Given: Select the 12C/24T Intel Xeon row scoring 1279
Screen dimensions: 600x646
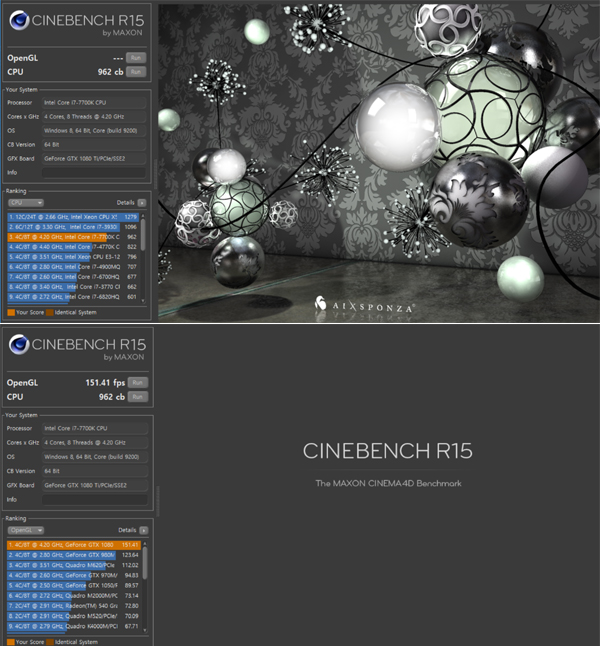Looking at the screenshot, I should (x=73, y=217).
